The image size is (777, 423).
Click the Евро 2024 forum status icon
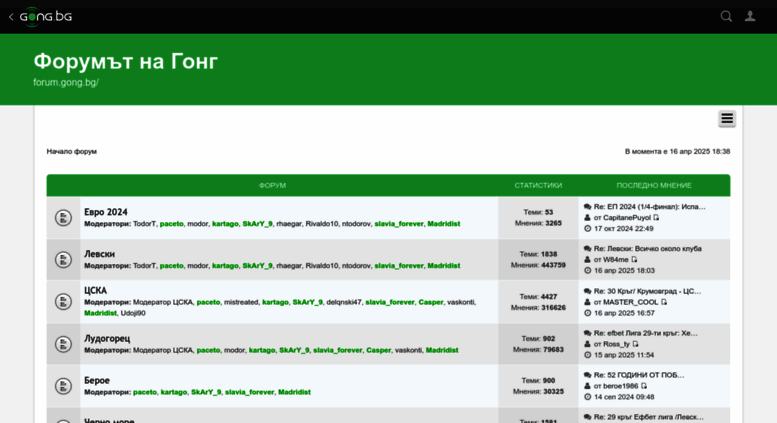pyautogui.click(x=63, y=217)
